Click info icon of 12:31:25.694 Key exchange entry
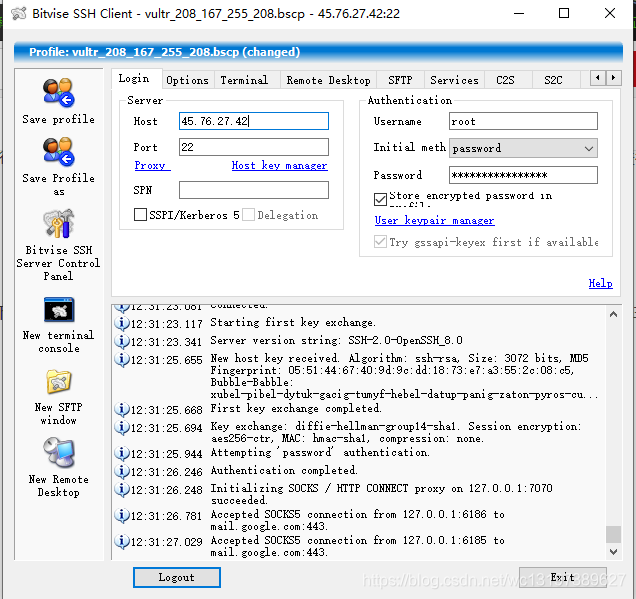 pyautogui.click(x=122, y=427)
